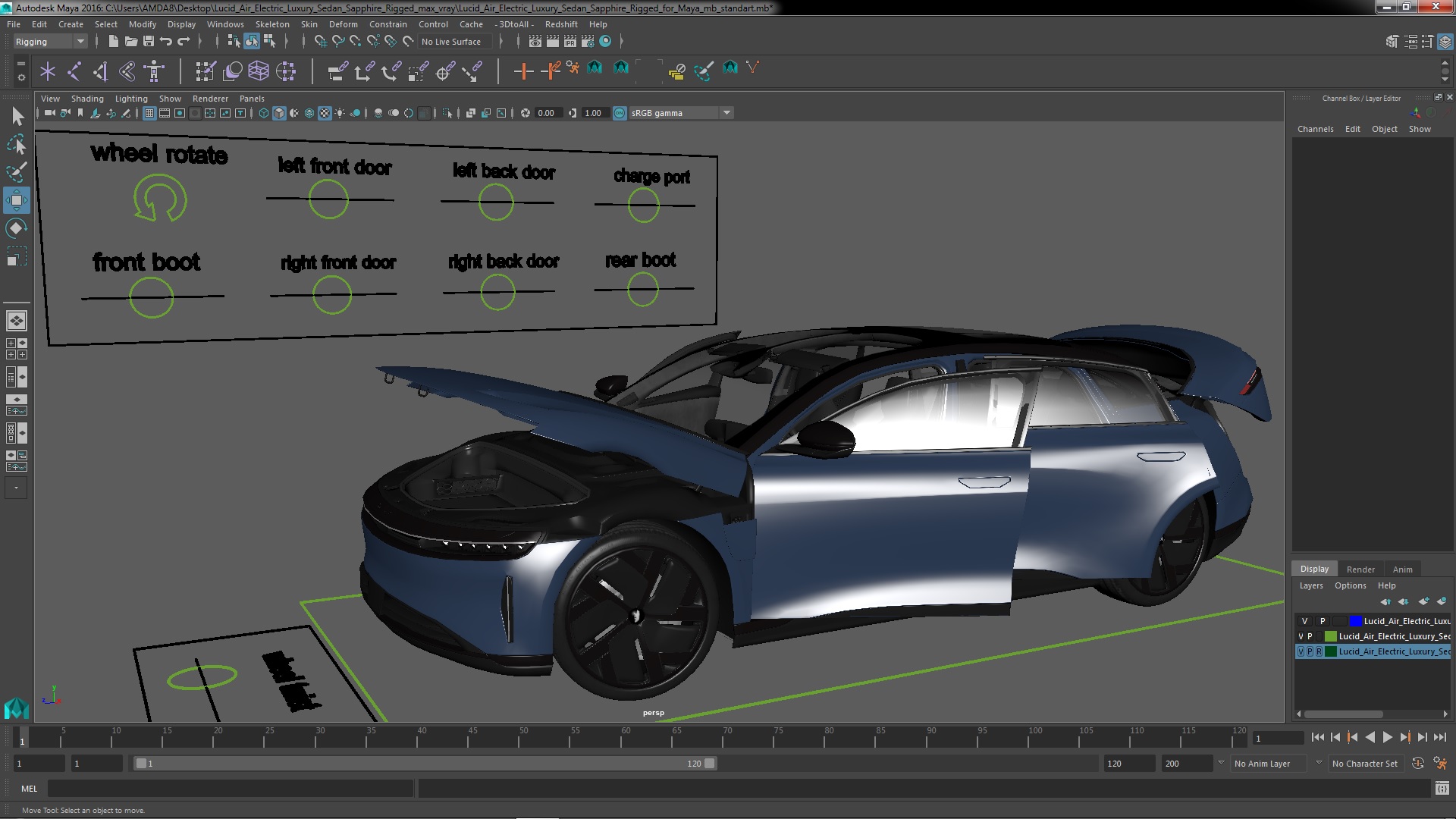Select the Mirror Joint shelf icon
The width and height of the screenshot is (1456, 819).
click(x=101, y=71)
